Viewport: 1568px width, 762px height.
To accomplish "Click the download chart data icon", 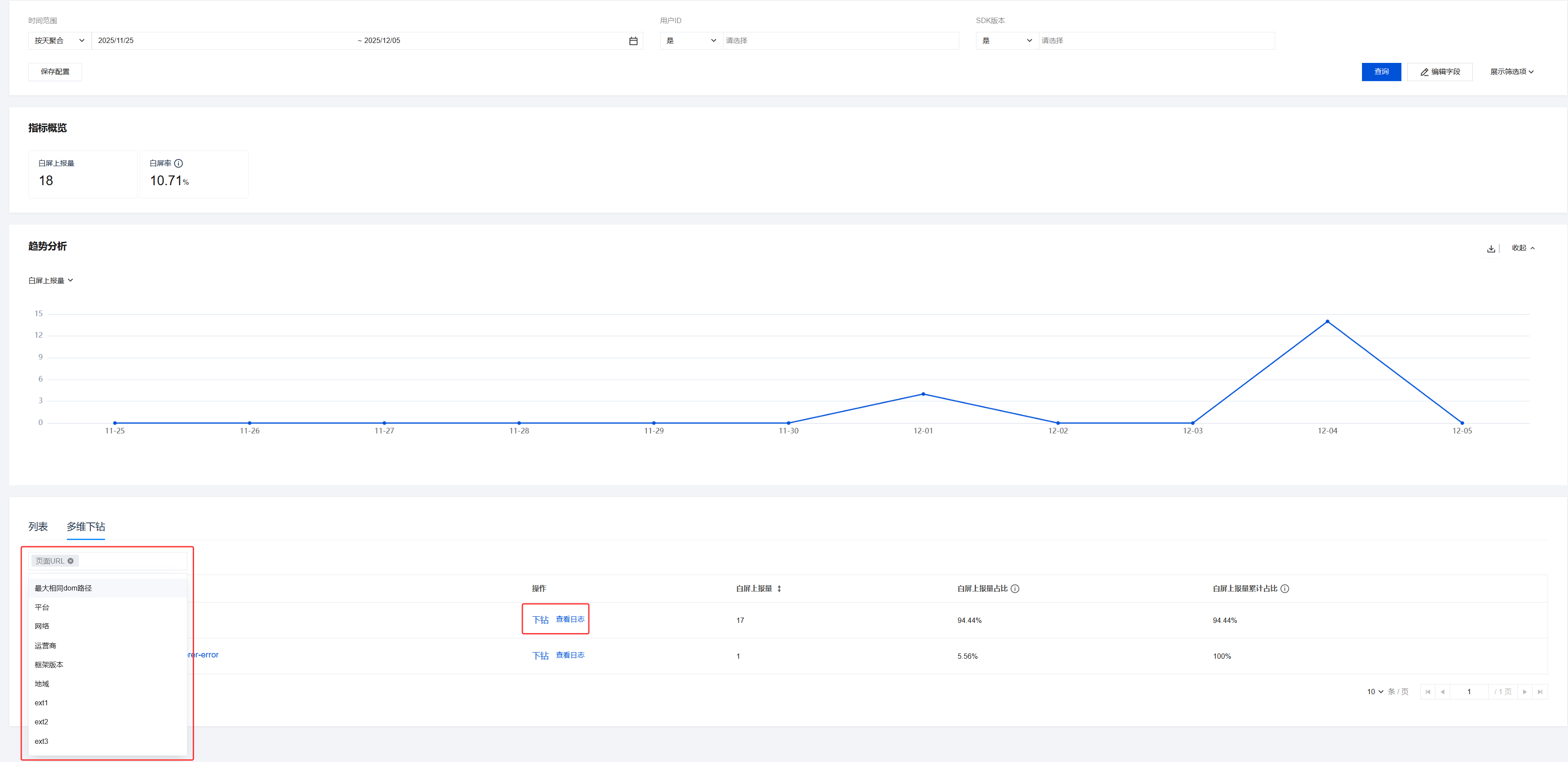I will coord(1491,249).
